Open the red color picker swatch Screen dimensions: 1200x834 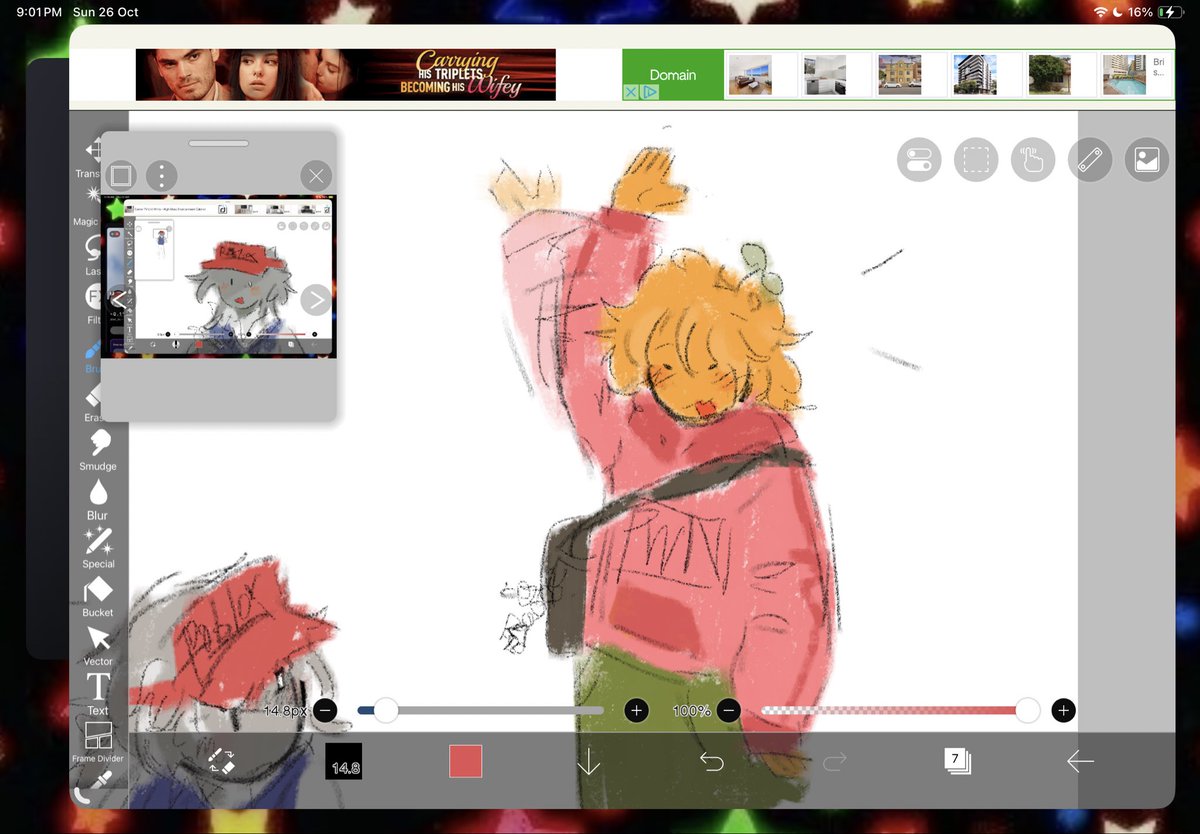click(466, 761)
